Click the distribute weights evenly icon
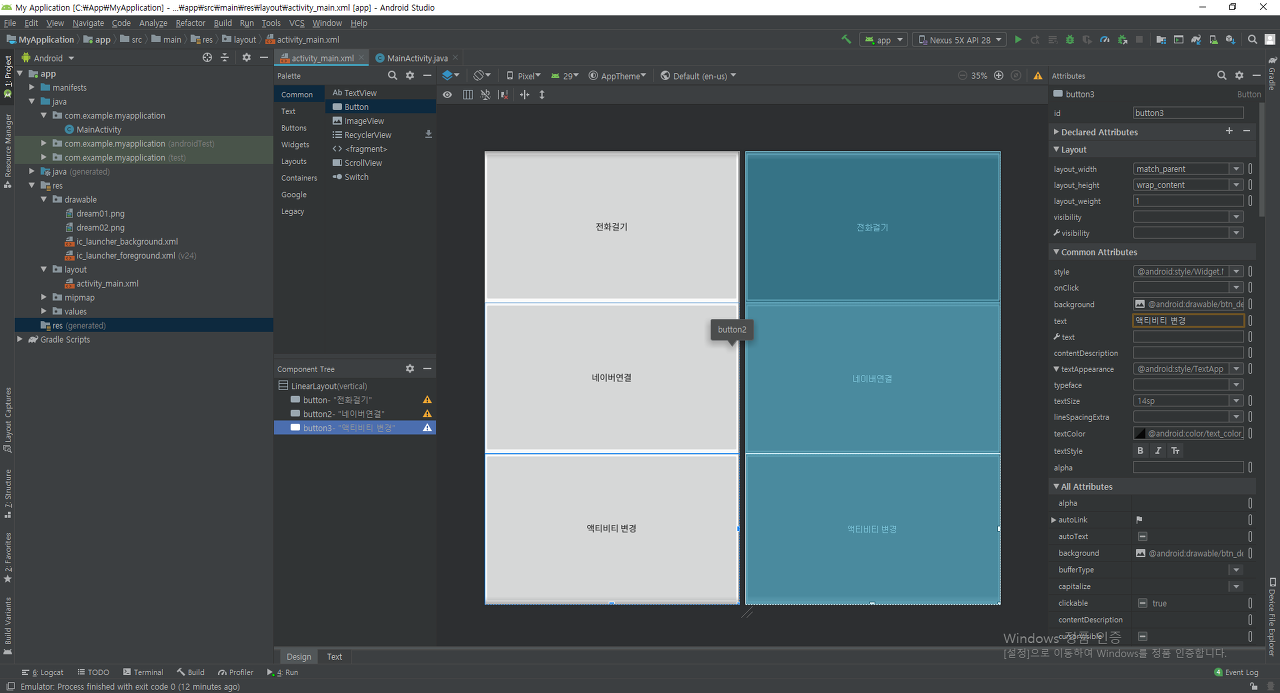The width and height of the screenshot is (1280, 693). click(x=524, y=95)
